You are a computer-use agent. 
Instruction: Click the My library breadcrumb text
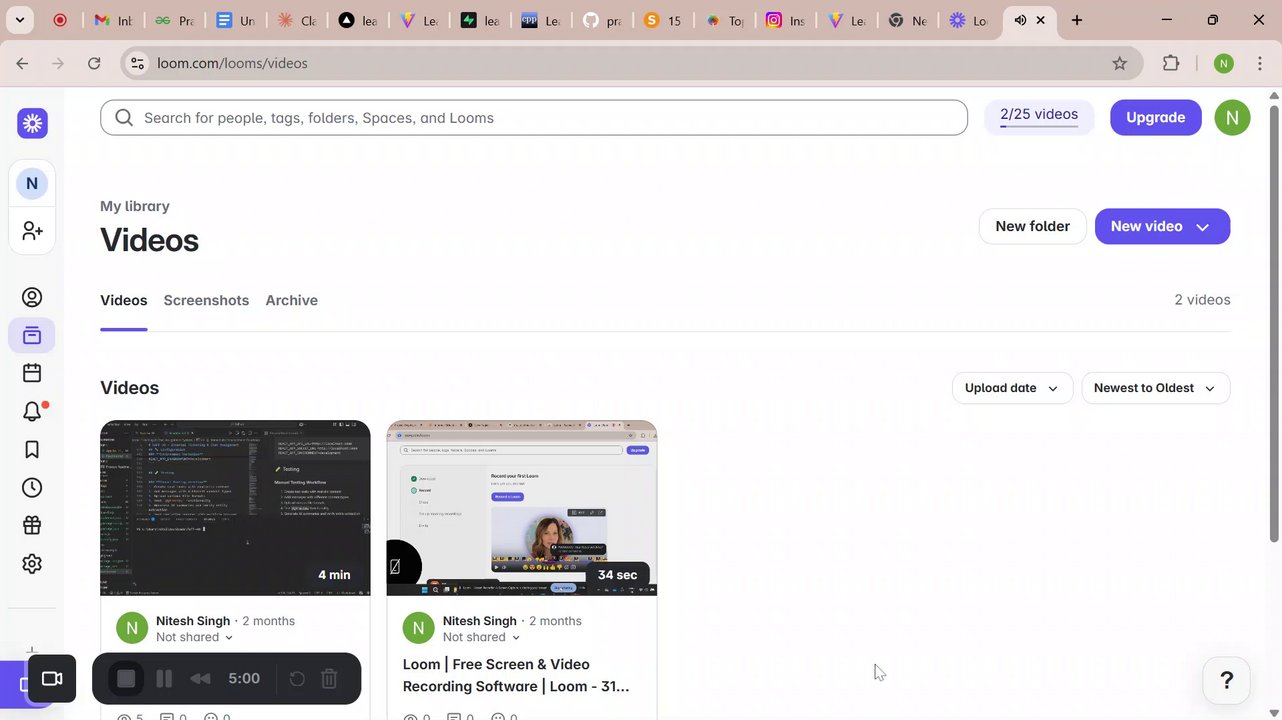tap(135, 206)
